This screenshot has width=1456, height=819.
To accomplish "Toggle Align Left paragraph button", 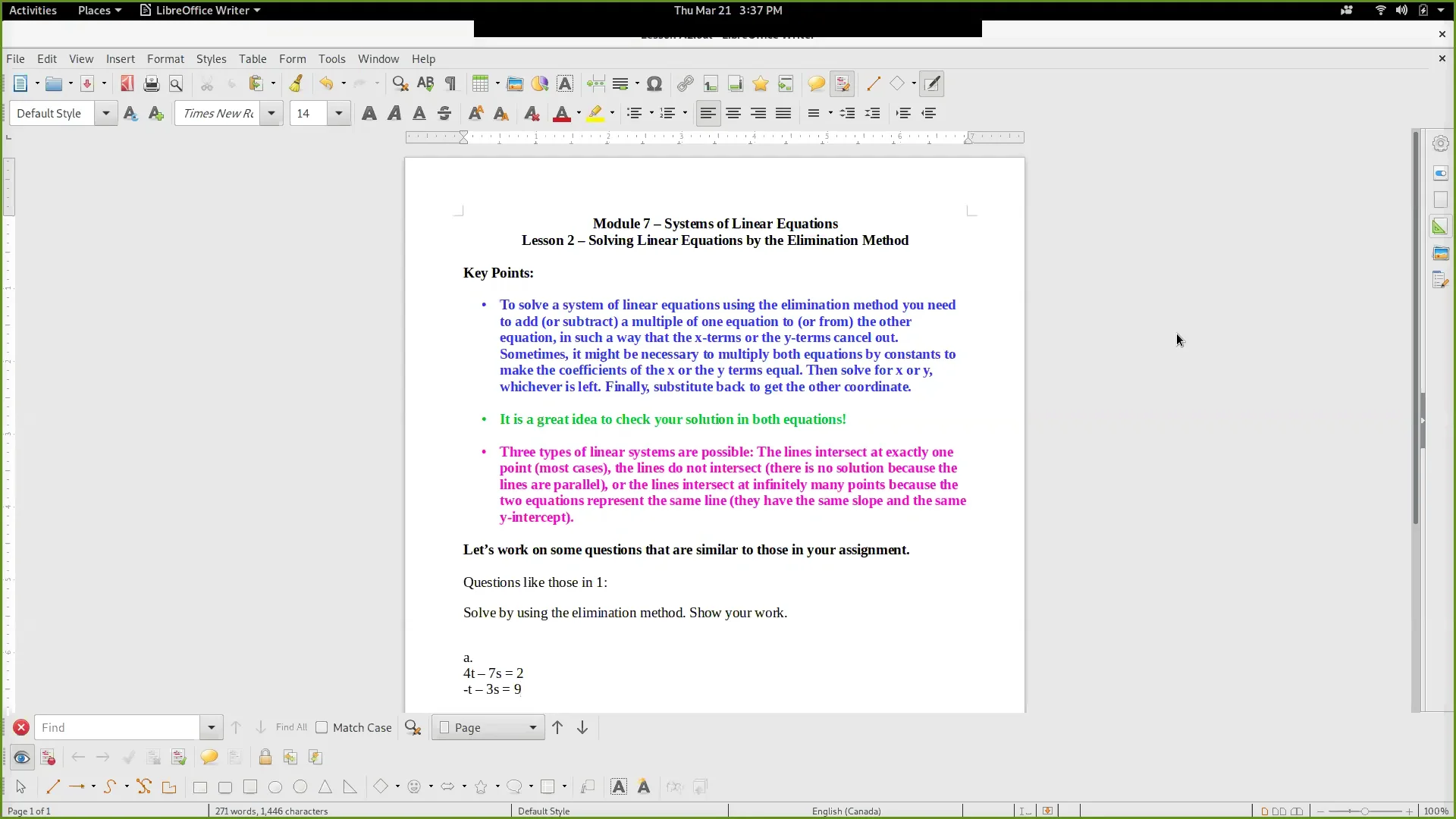I will coord(708,113).
